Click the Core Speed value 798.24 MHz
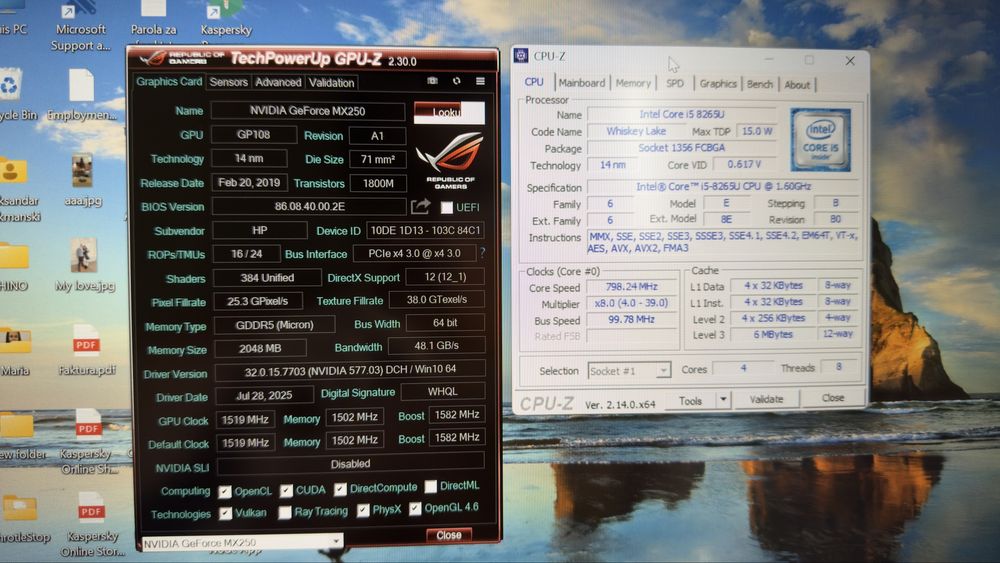1000x563 pixels. [x=631, y=287]
